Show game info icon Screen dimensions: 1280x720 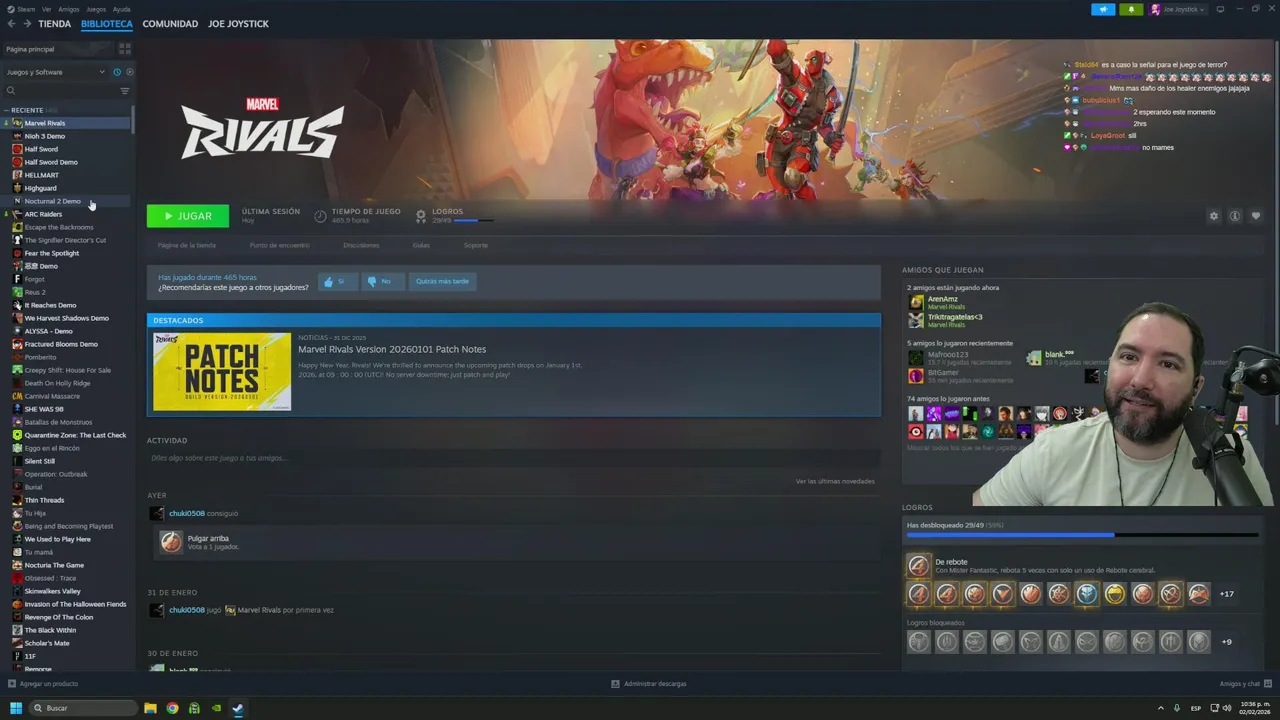pyautogui.click(x=1235, y=216)
